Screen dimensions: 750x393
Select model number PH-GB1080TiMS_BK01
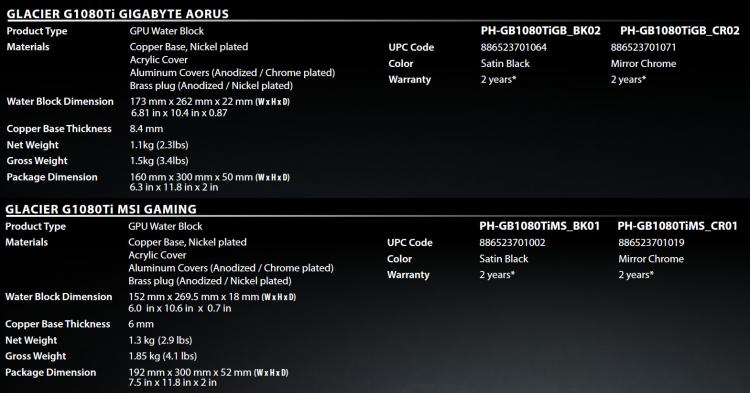pyautogui.click(x=540, y=226)
